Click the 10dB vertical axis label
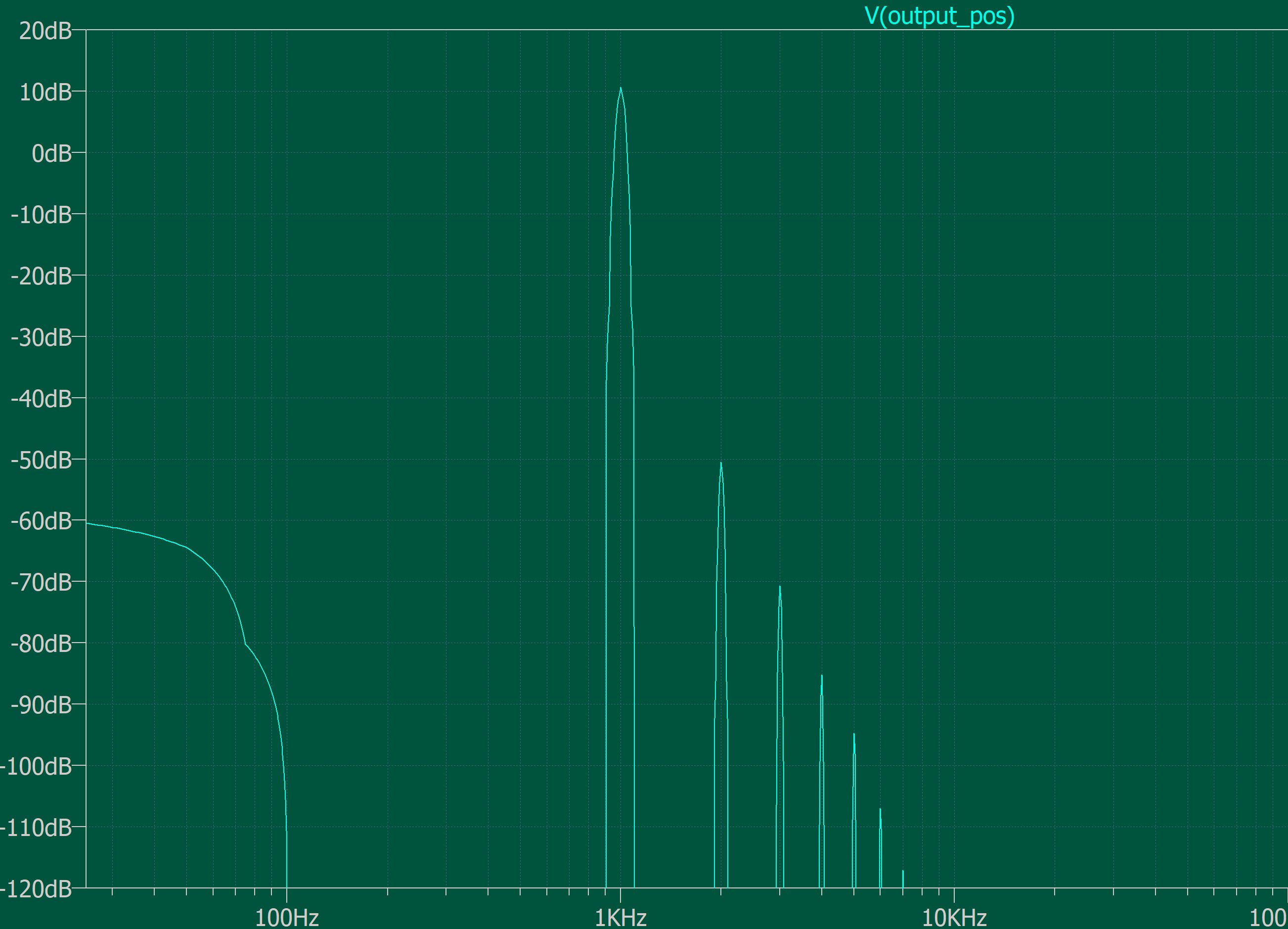 (x=45, y=92)
